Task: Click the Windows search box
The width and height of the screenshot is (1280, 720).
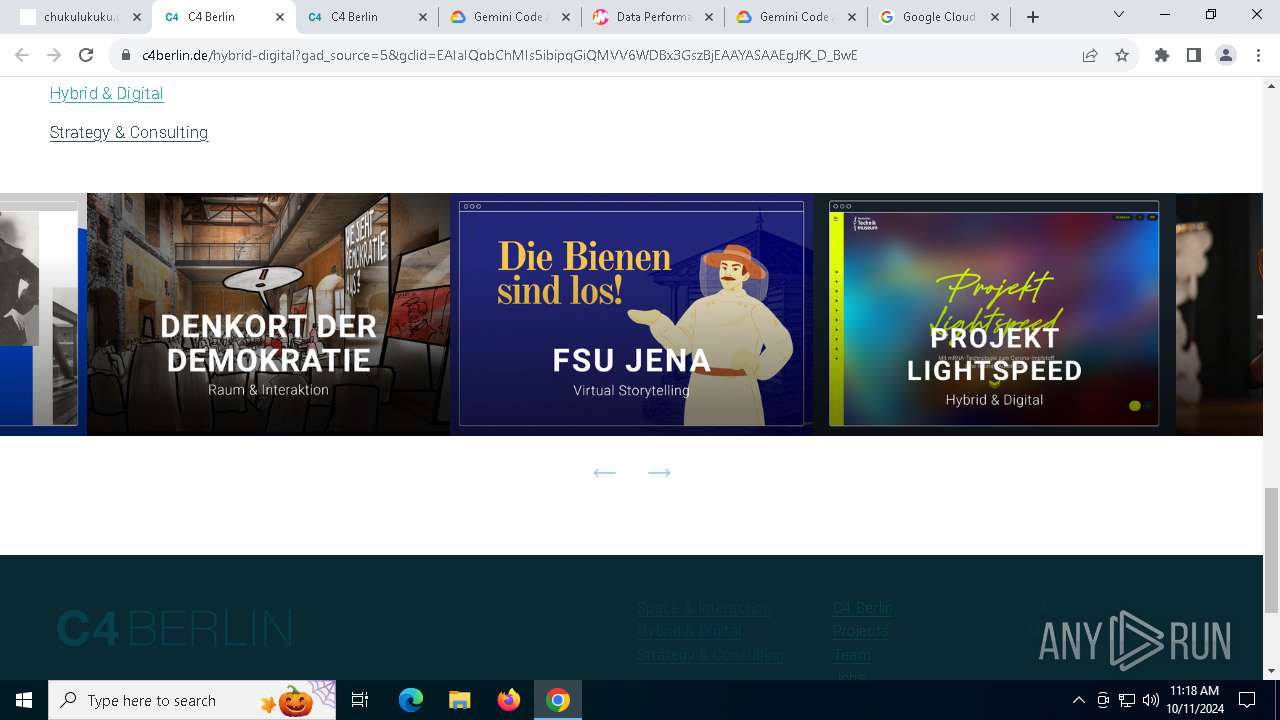Action: coord(192,700)
